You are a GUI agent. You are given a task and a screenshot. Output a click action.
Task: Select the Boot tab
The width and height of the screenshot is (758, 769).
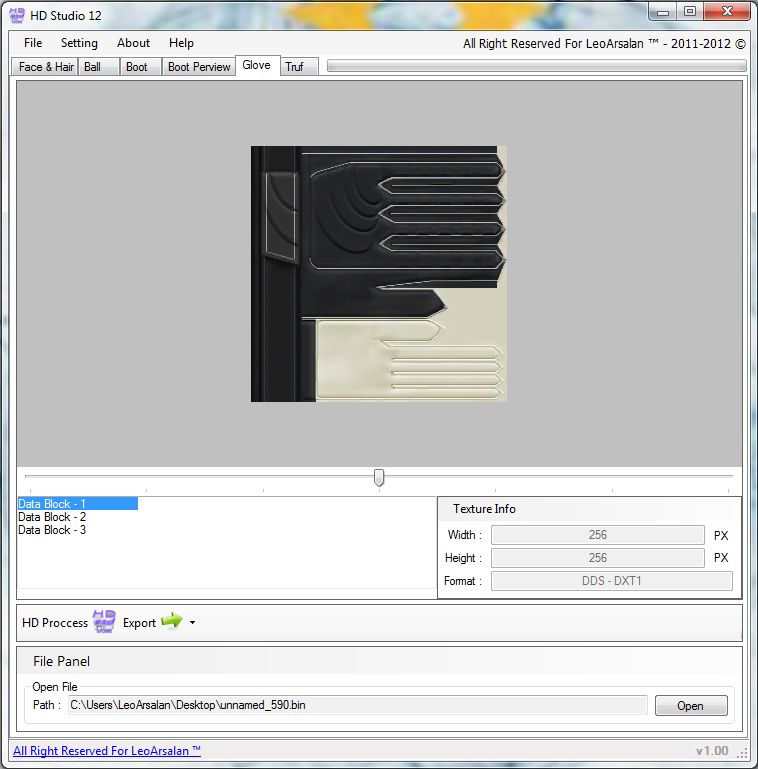click(x=137, y=67)
